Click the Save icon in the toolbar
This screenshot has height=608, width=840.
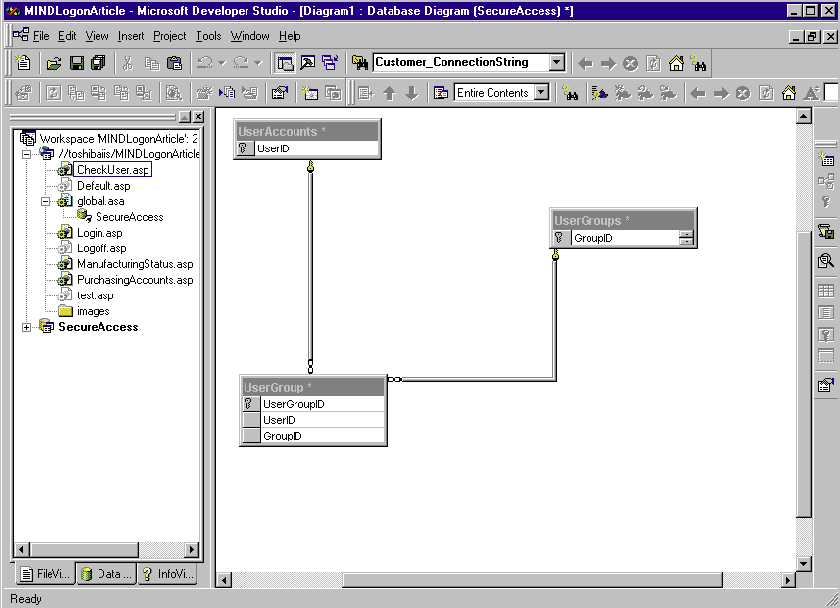click(76, 63)
